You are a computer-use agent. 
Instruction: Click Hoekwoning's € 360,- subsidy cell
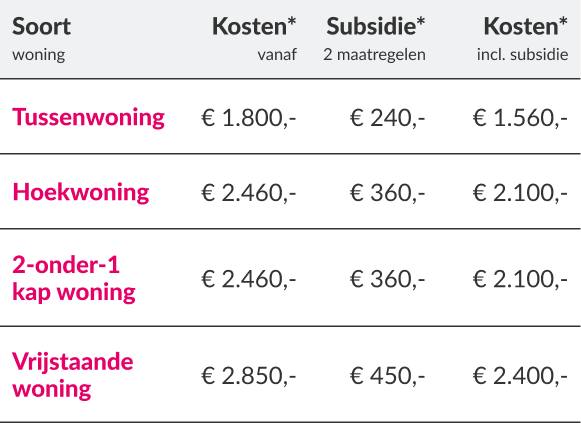(387, 193)
